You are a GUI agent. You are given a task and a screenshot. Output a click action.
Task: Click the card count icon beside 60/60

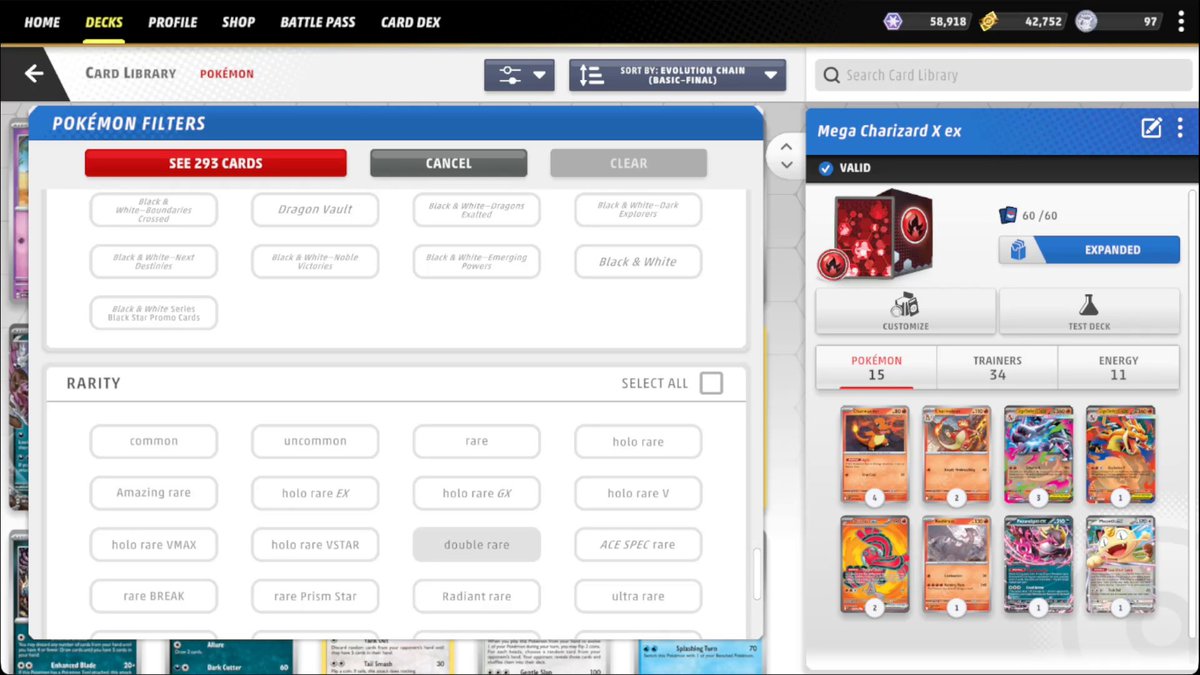1008,215
